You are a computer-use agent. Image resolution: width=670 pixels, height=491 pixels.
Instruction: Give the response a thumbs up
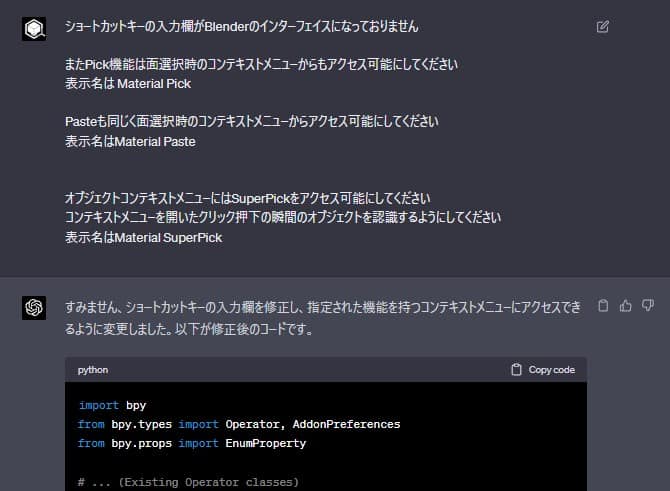click(x=625, y=305)
